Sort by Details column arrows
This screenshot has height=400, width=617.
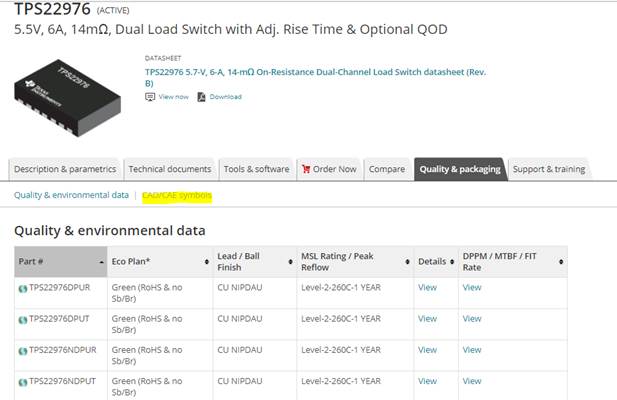point(452,262)
